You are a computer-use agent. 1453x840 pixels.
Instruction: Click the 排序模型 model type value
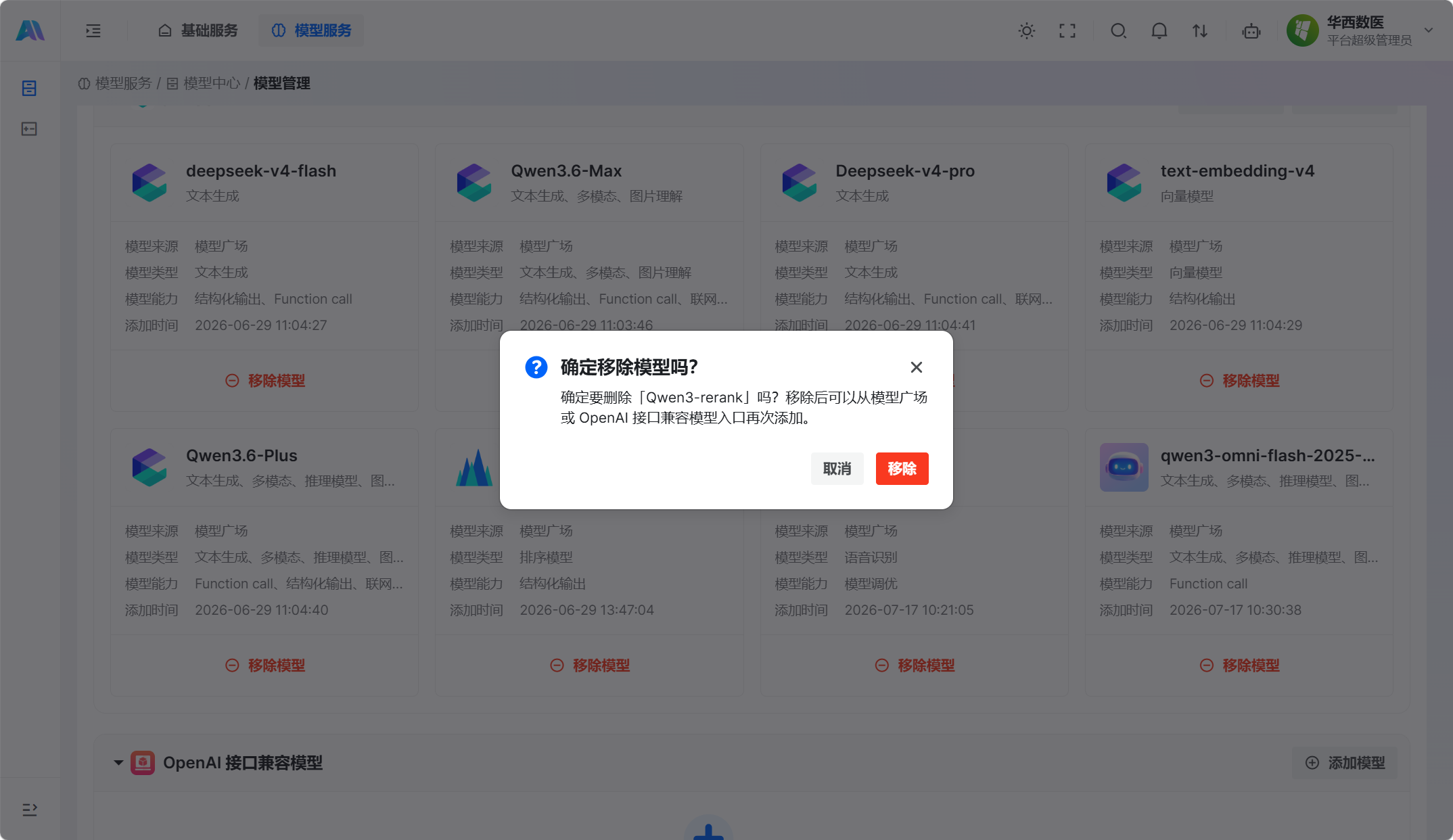(546, 557)
